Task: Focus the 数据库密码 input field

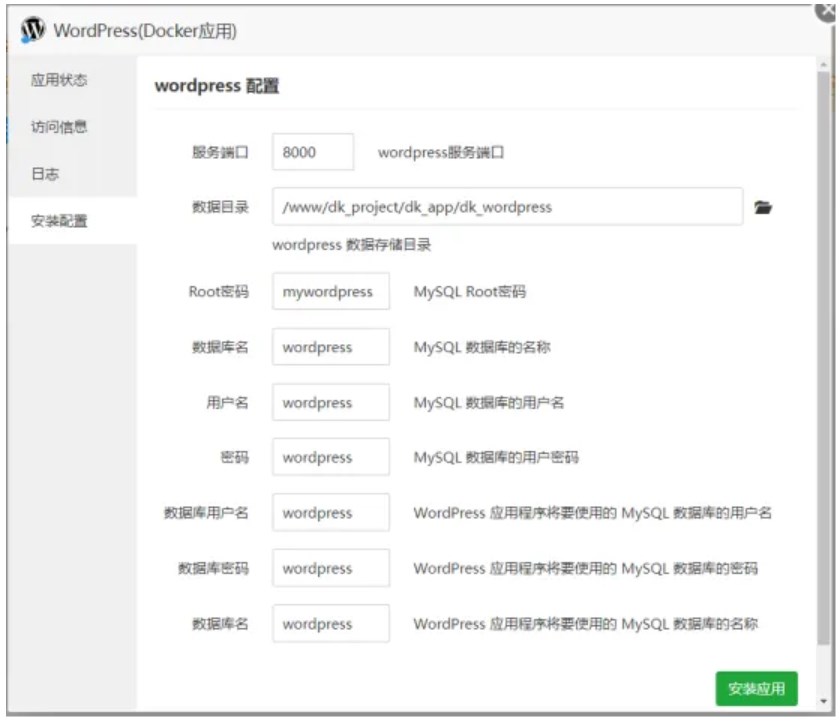Action: 330,569
